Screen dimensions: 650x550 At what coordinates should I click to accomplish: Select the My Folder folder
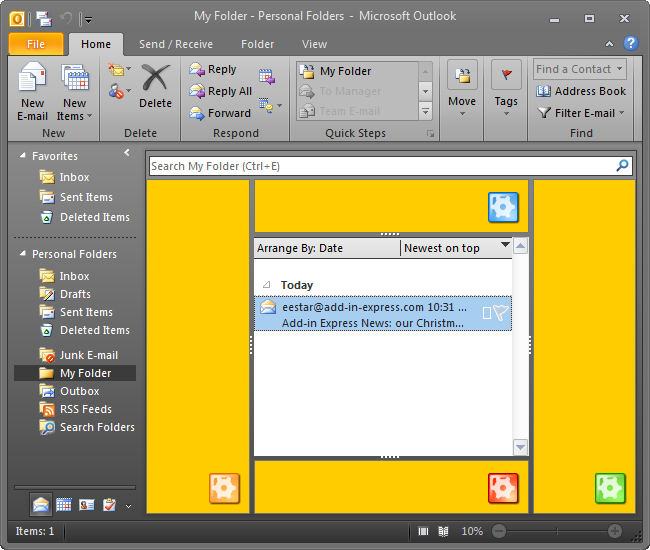click(75, 373)
